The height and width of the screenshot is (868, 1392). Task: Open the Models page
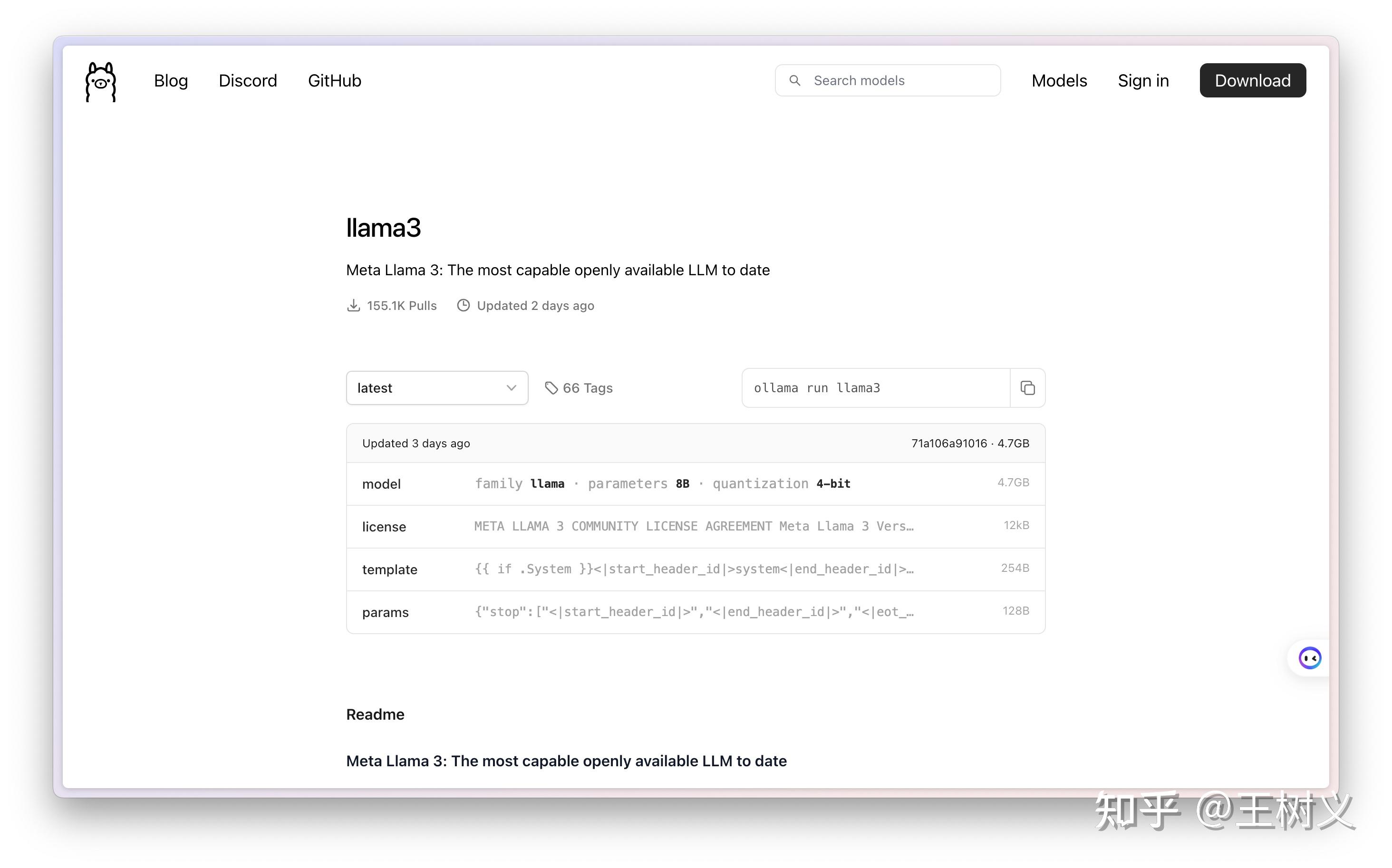(1058, 80)
